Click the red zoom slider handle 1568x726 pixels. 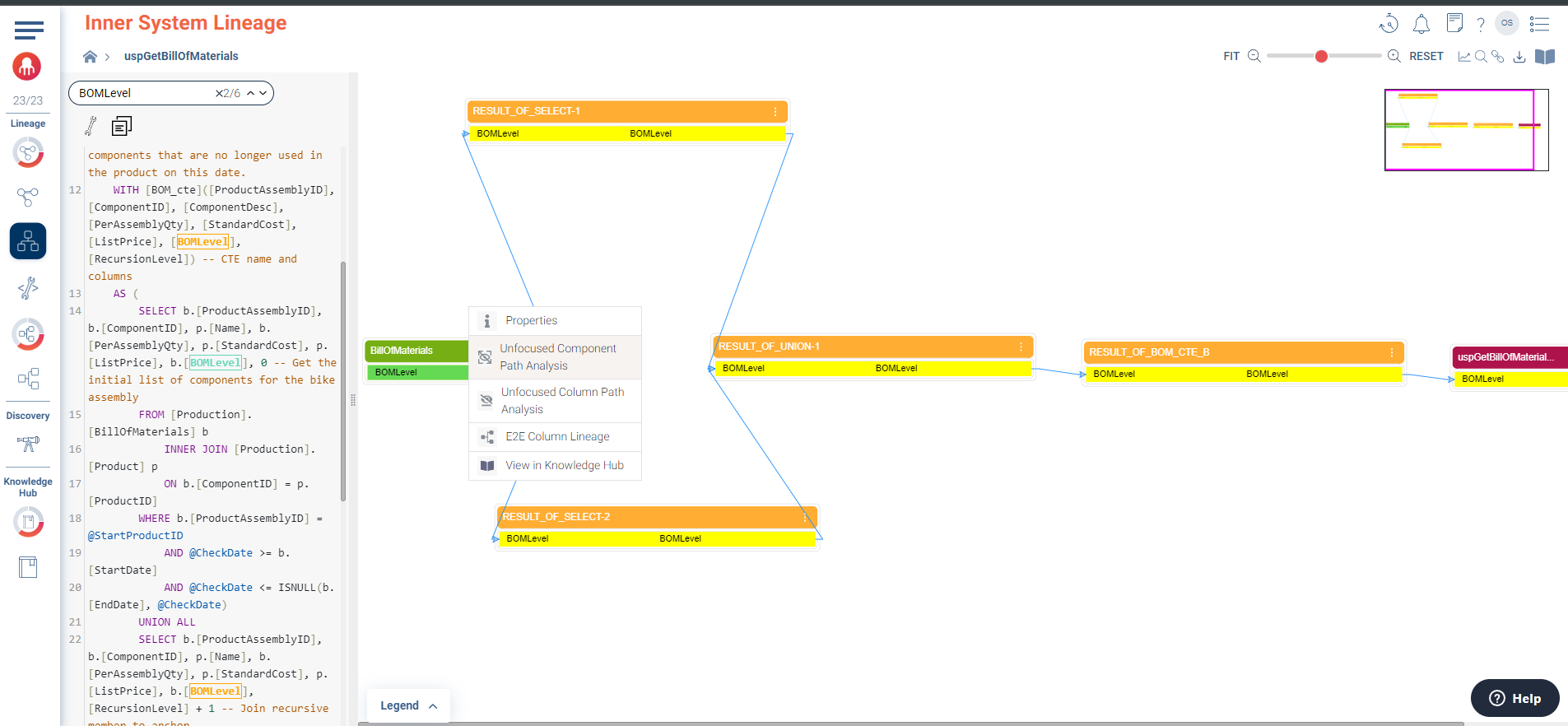(1321, 56)
